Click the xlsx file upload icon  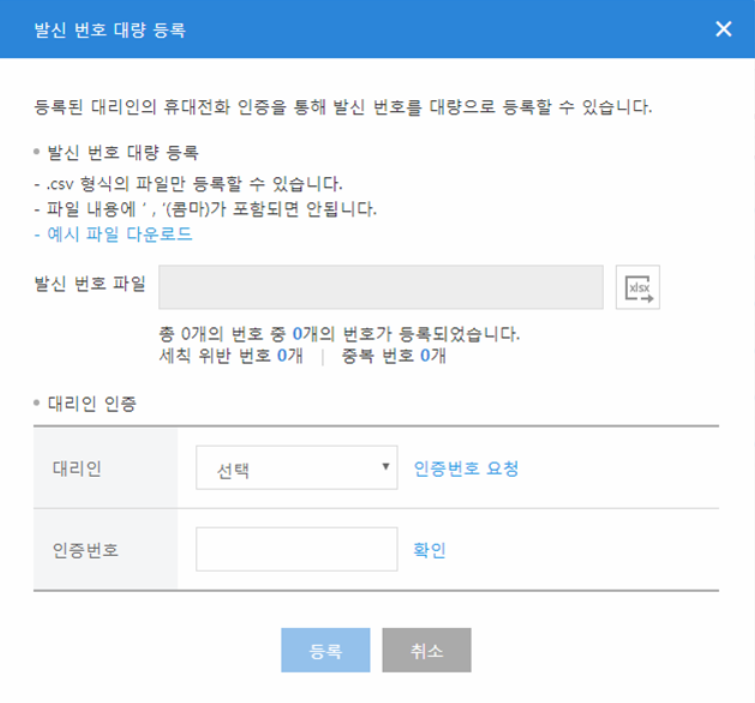click(x=638, y=287)
